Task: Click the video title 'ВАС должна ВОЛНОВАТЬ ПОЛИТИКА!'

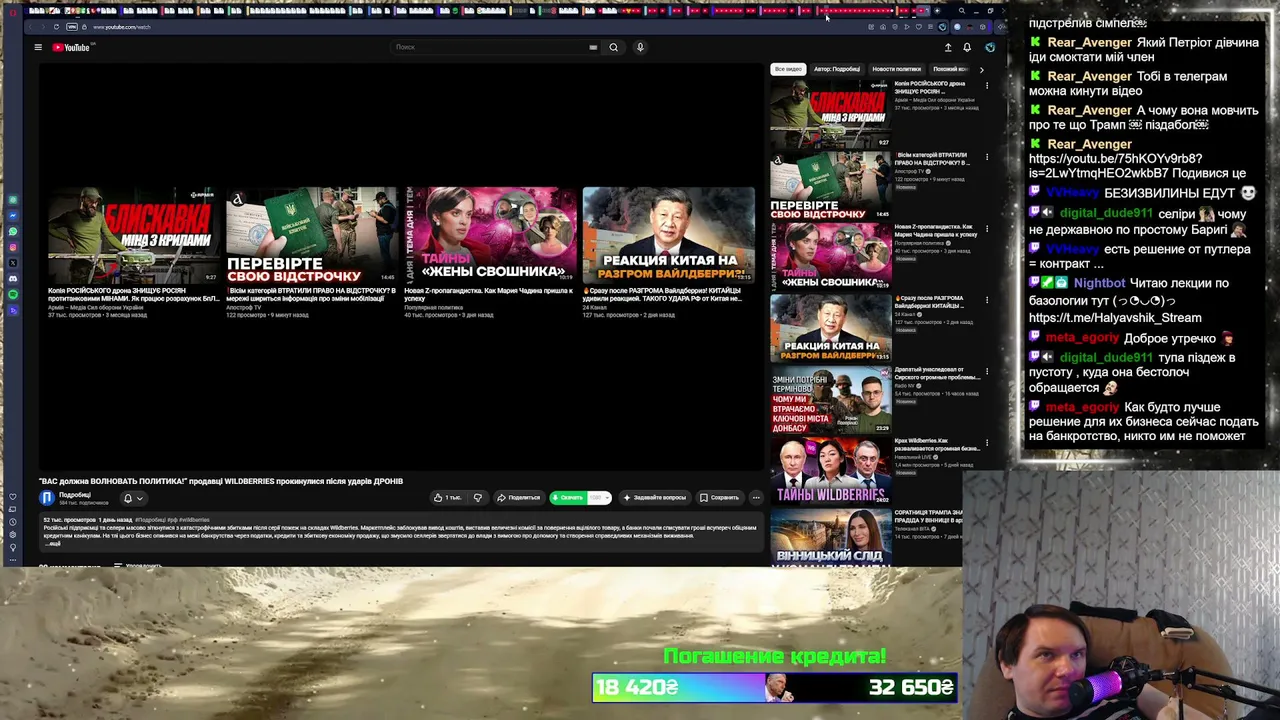Action: [x=221, y=481]
